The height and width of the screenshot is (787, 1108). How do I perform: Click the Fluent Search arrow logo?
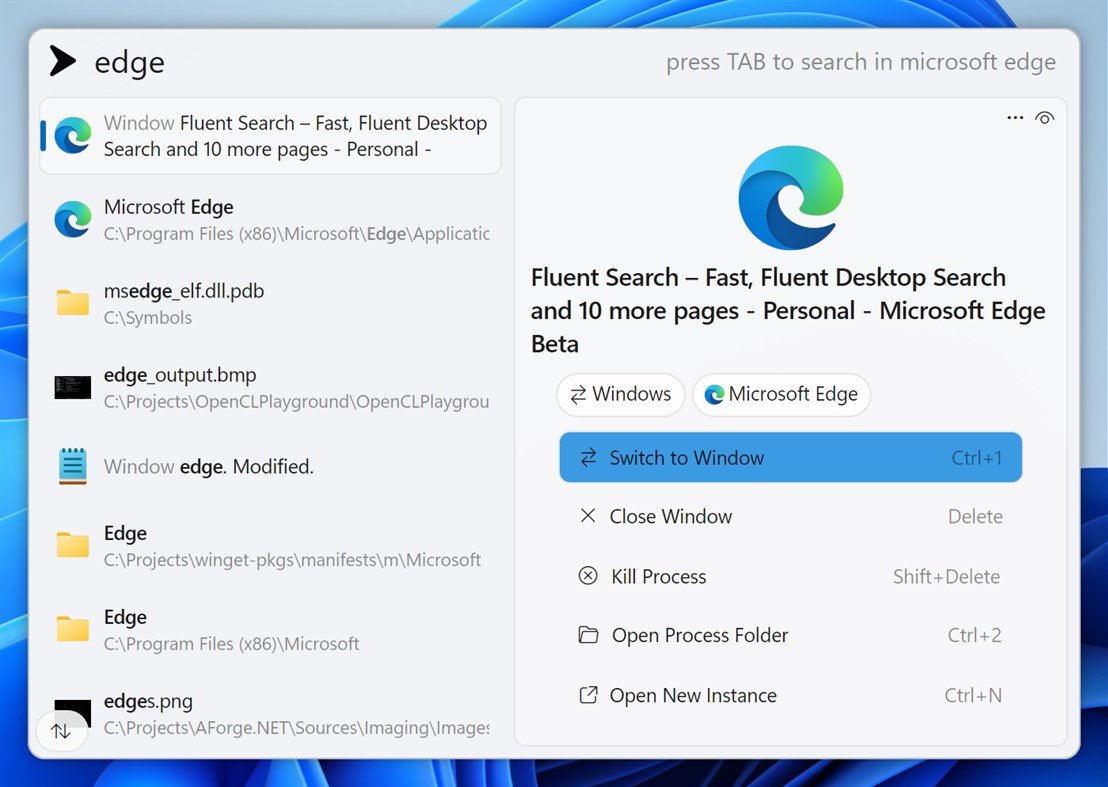[62, 61]
